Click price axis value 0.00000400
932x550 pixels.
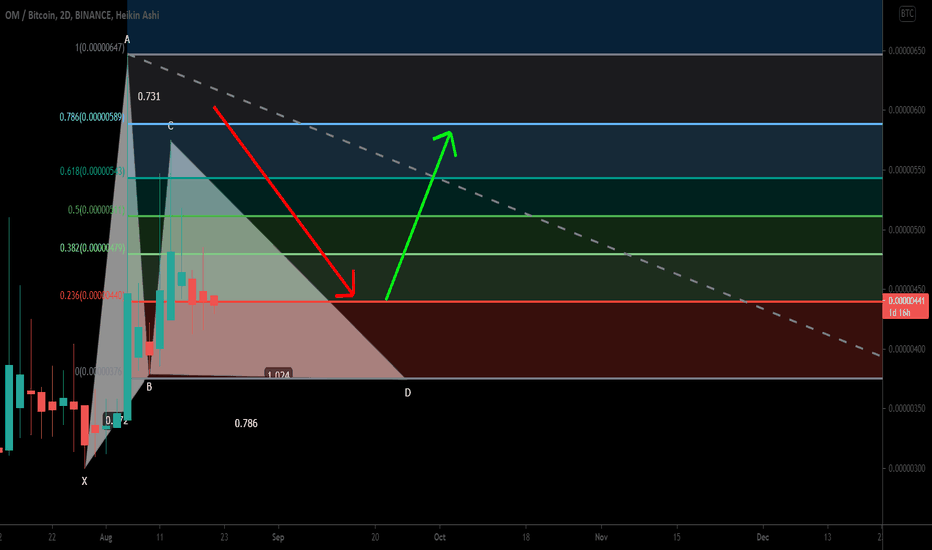(906, 349)
